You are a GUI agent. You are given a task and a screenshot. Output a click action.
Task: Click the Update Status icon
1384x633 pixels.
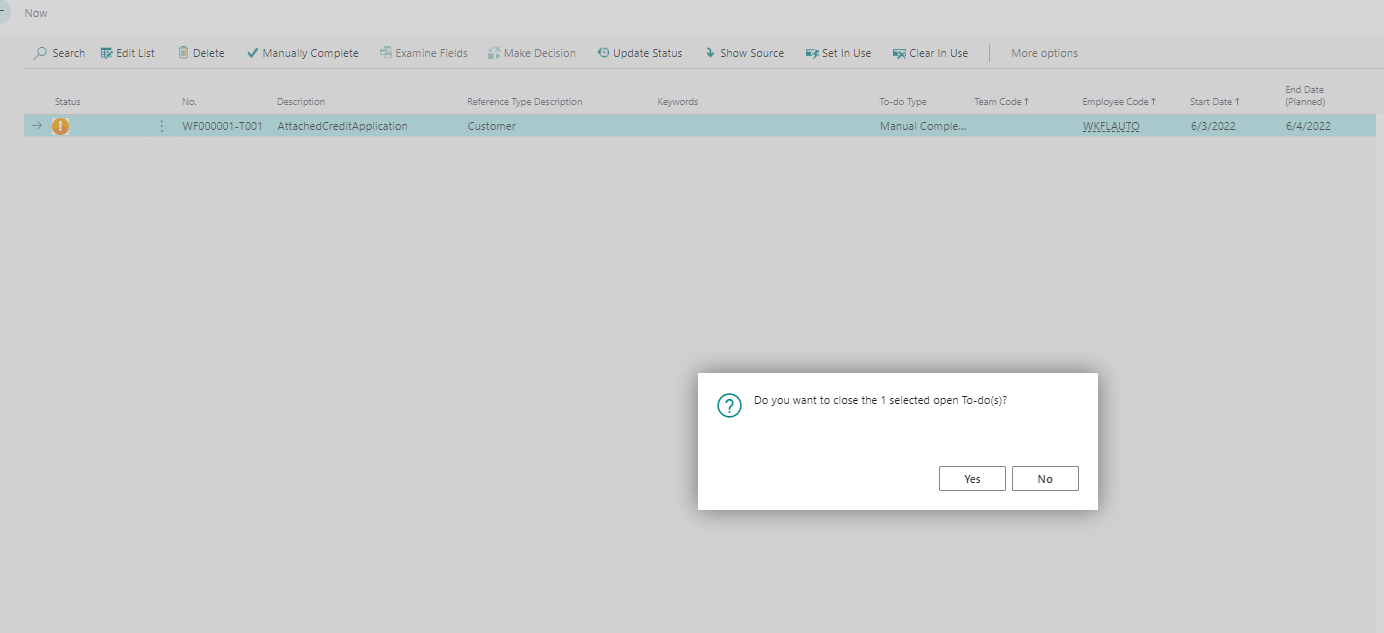(x=603, y=53)
